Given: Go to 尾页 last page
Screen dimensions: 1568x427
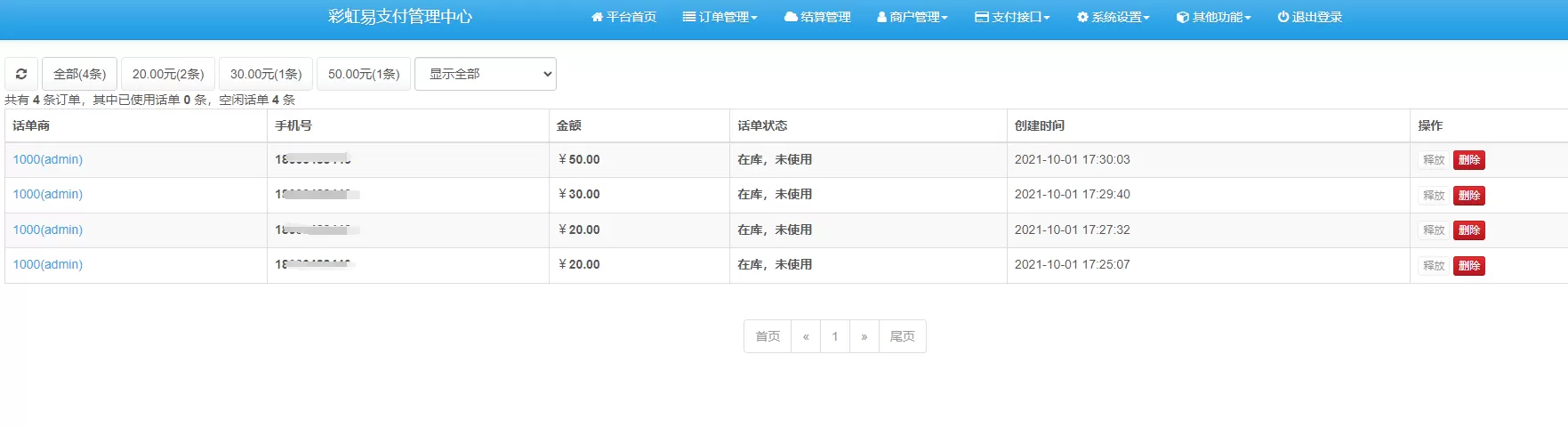Looking at the screenshot, I should pyautogui.click(x=902, y=336).
